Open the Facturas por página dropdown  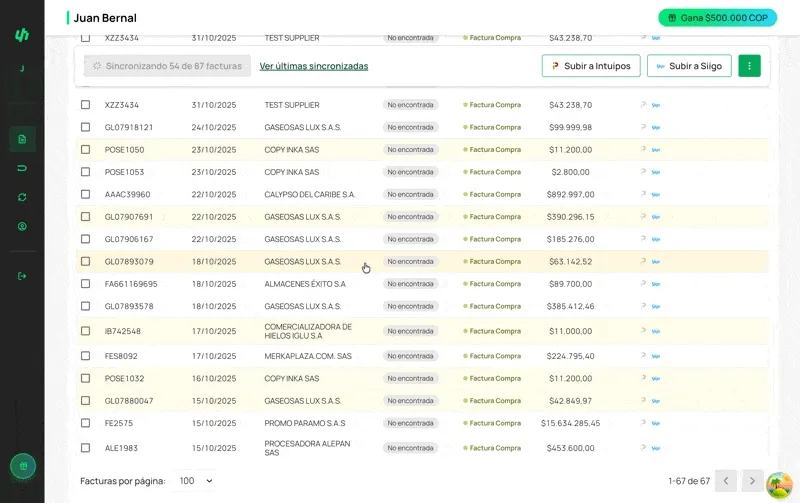(195, 481)
